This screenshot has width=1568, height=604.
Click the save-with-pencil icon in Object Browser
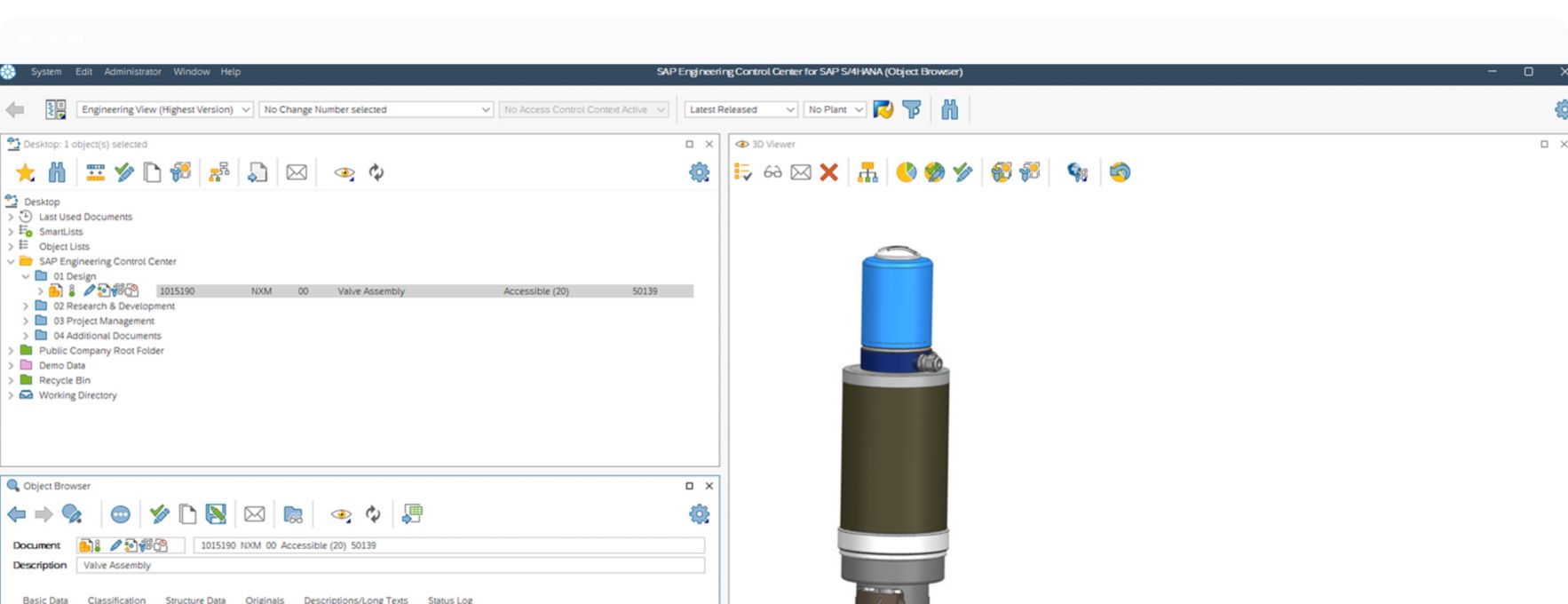click(x=216, y=514)
